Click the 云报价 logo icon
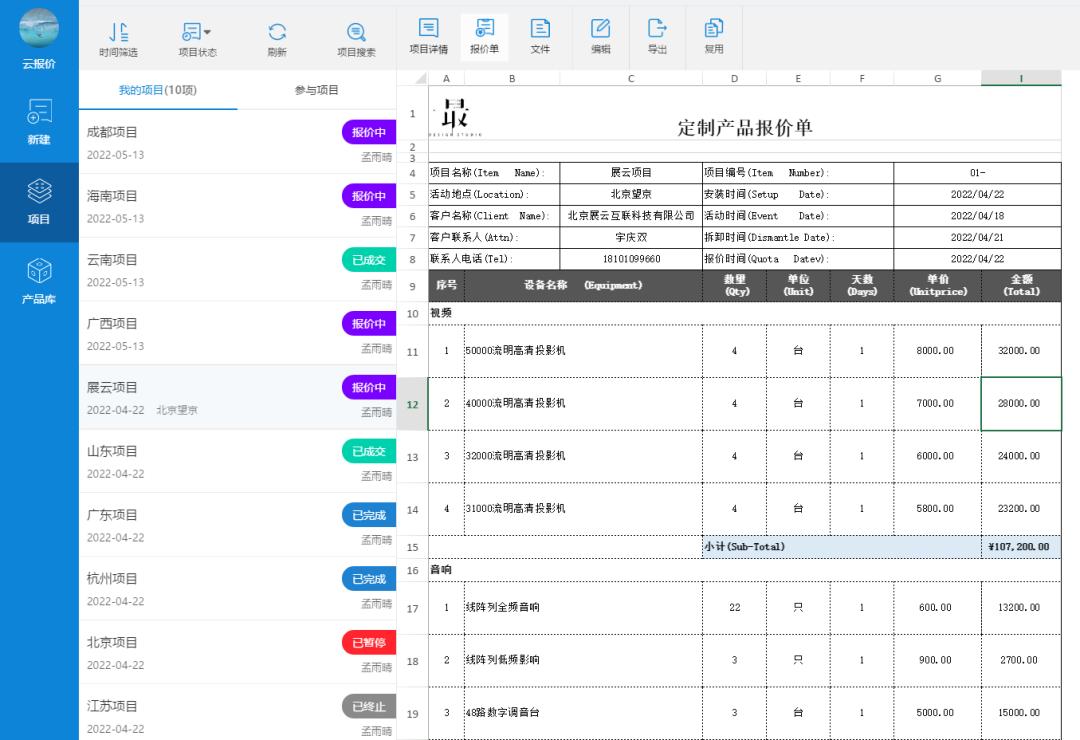The height and width of the screenshot is (740, 1080). pyautogui.click(x=38, y=30)
